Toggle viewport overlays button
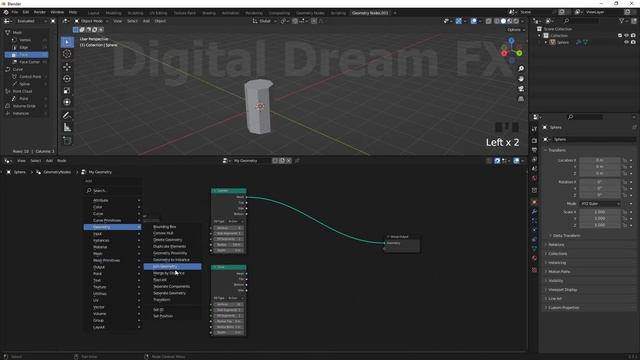Screen dimensions: 640x360 click(x=473, y=21)
